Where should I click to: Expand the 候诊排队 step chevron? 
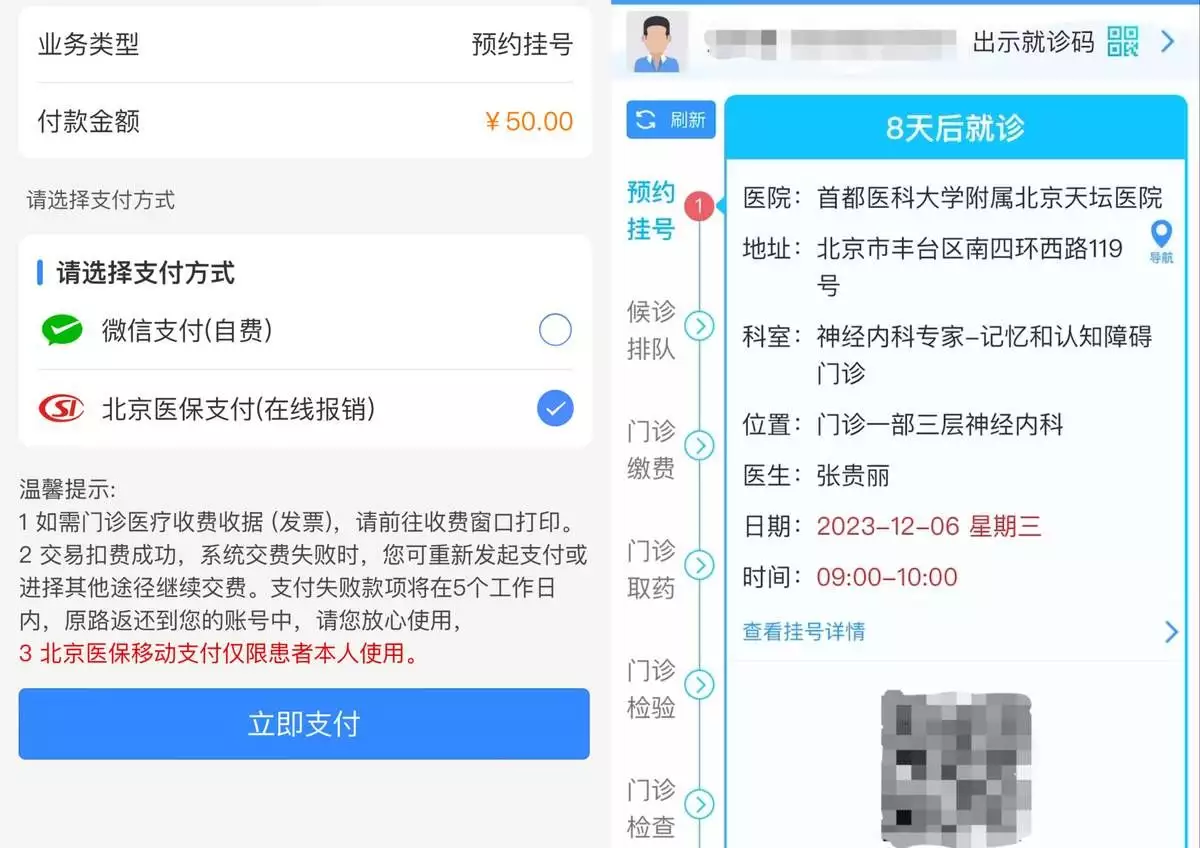[x=699, y=326]
